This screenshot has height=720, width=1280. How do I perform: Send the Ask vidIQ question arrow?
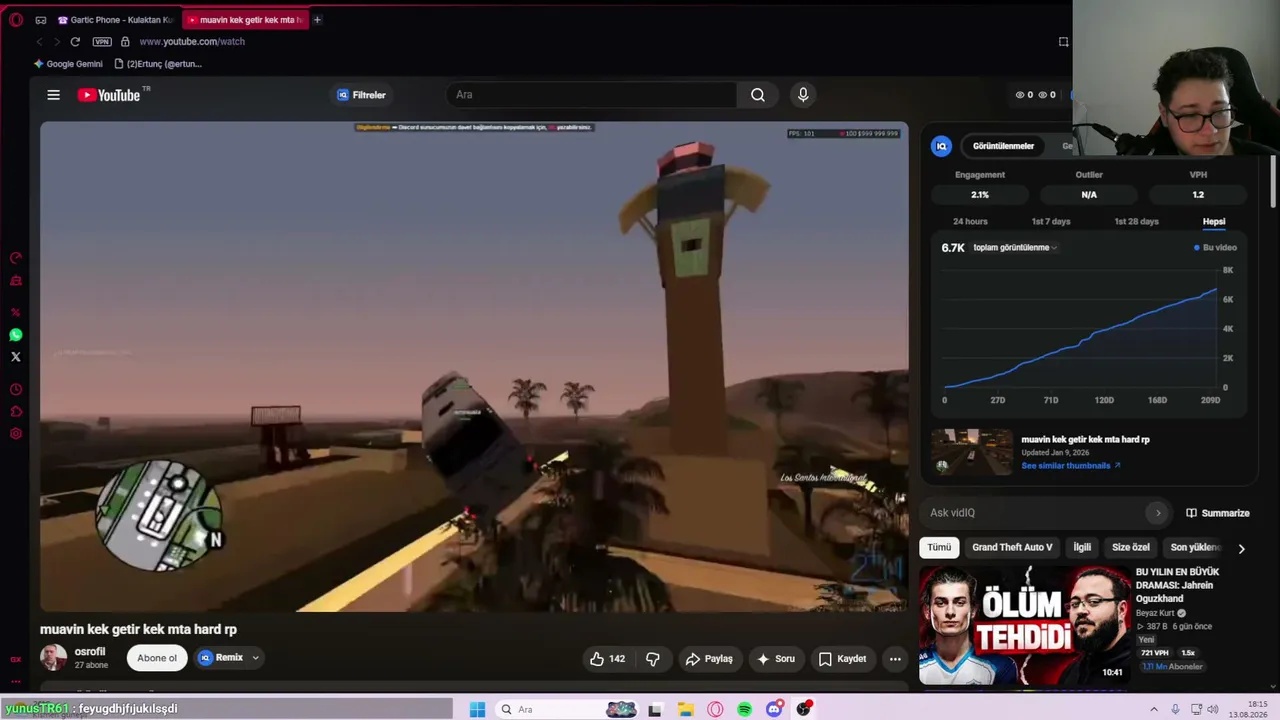1158,513
